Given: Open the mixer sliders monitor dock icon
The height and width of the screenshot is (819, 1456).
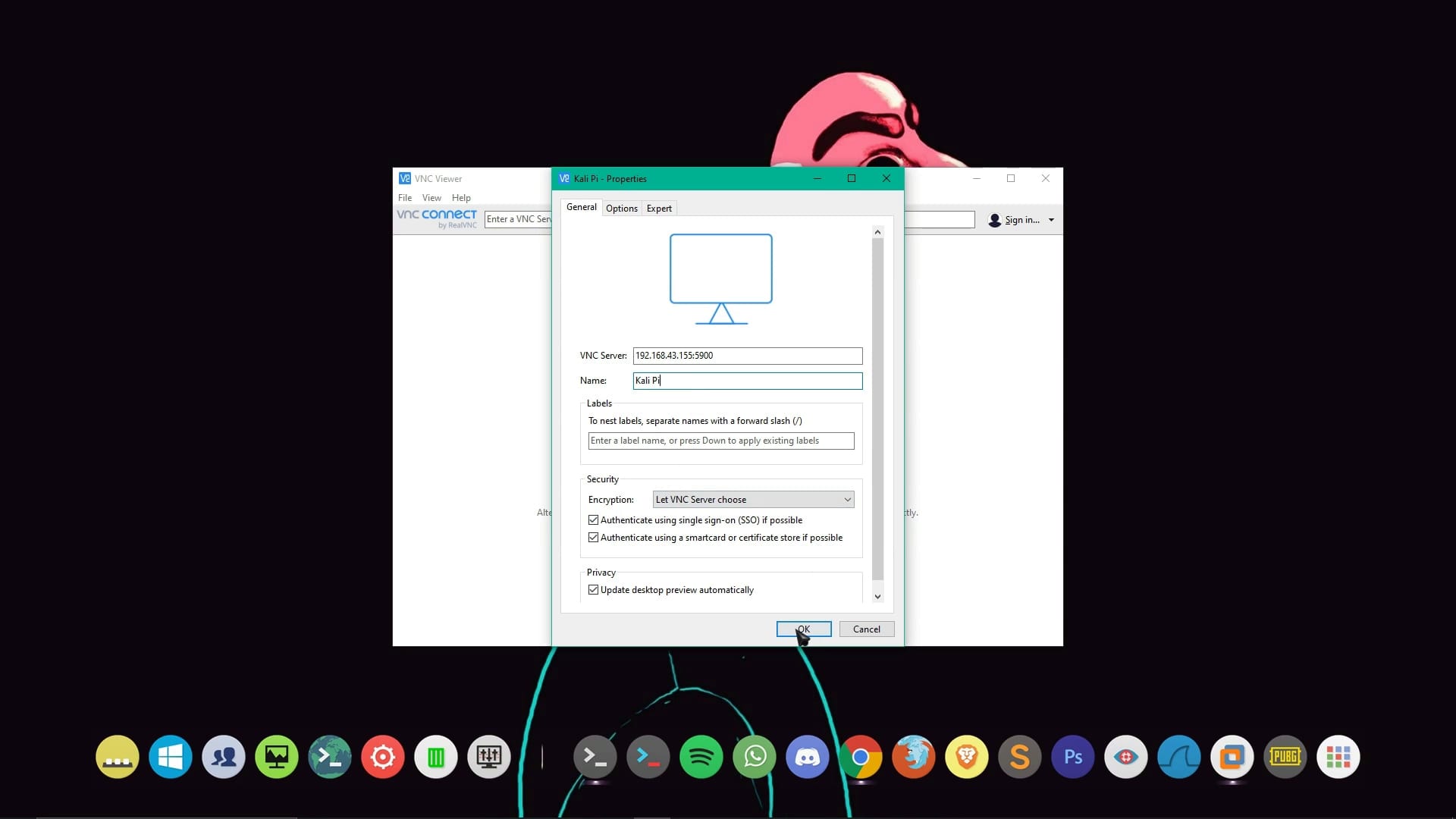Looking at the screenshot, I should 489,757.
